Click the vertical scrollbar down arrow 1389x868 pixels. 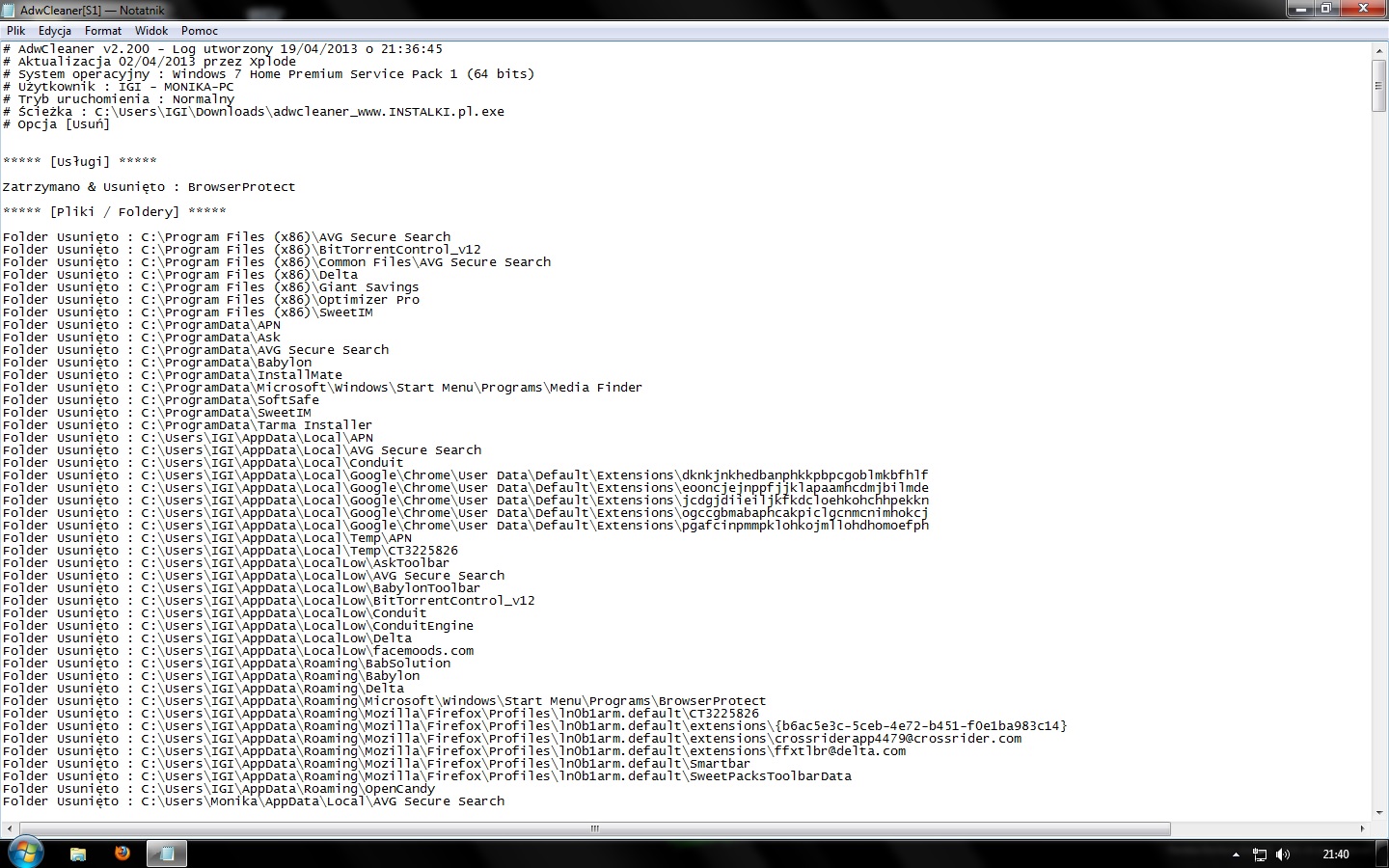[1378, 813]
